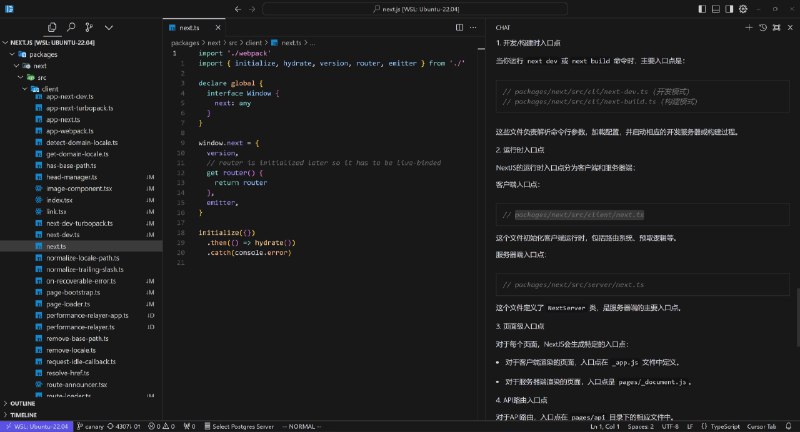Screen dimensions: 800x432
Task: Click the canary git branch in status bar
Action: [90, 426]
